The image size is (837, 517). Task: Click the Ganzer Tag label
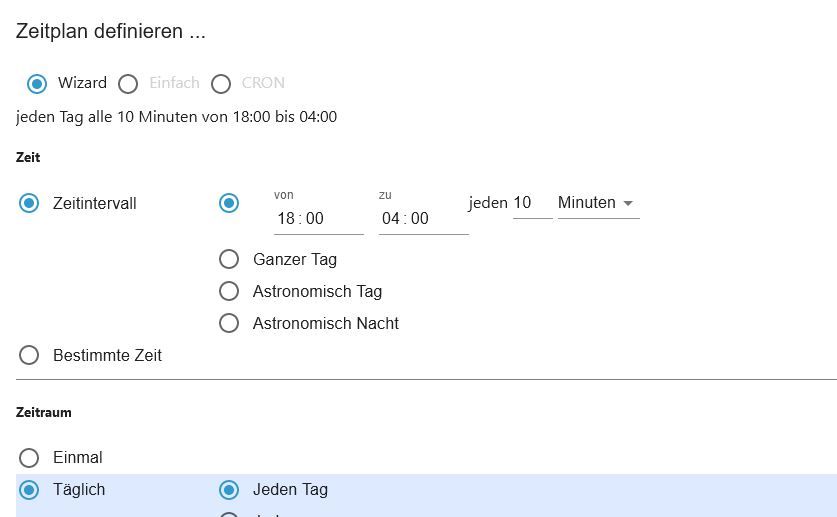(294, 259)
